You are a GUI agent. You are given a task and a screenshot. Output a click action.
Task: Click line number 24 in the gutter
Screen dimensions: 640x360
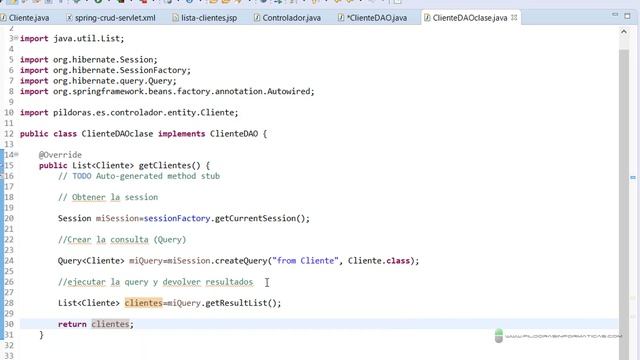click(x=9, y=261)
